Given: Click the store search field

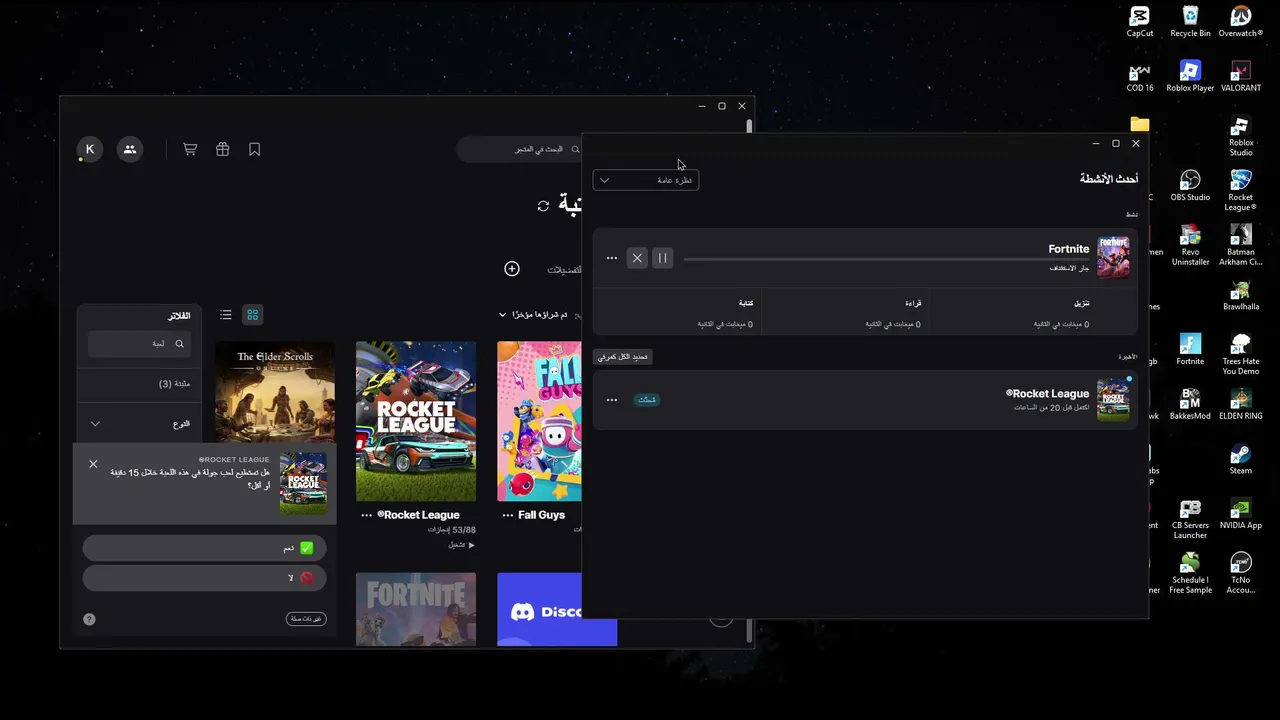Looking at the screenshot, I should click(x=520, y=149).
